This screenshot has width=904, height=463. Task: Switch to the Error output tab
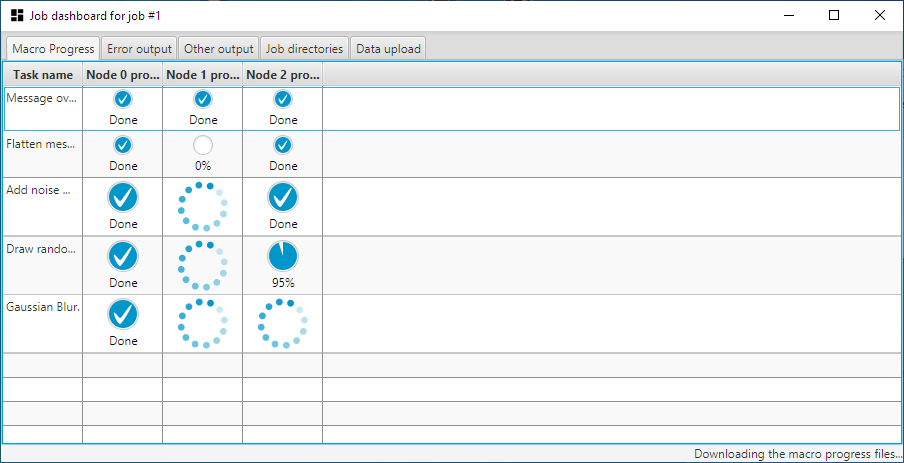pos(140,49)
